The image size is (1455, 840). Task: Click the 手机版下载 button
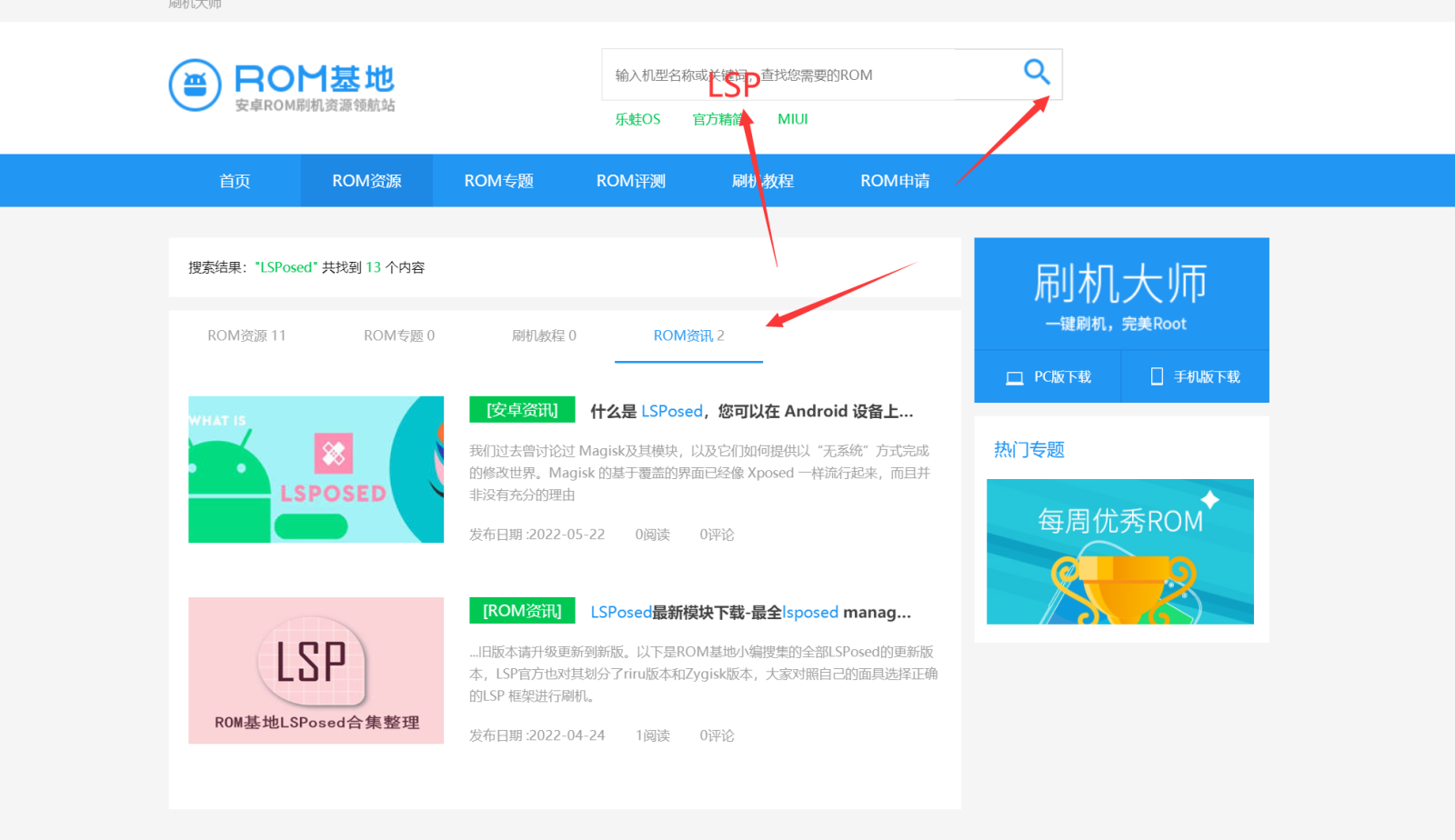tap(1196, 376)
